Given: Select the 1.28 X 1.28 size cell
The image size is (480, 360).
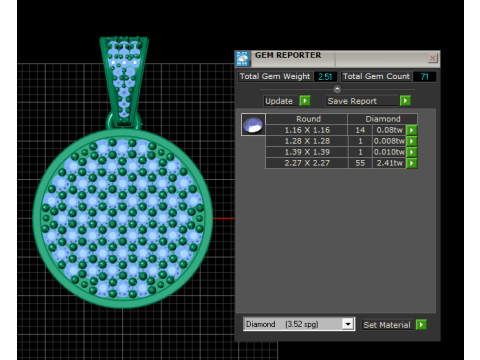Looking at the screenshot, I should tap(307, 141).
